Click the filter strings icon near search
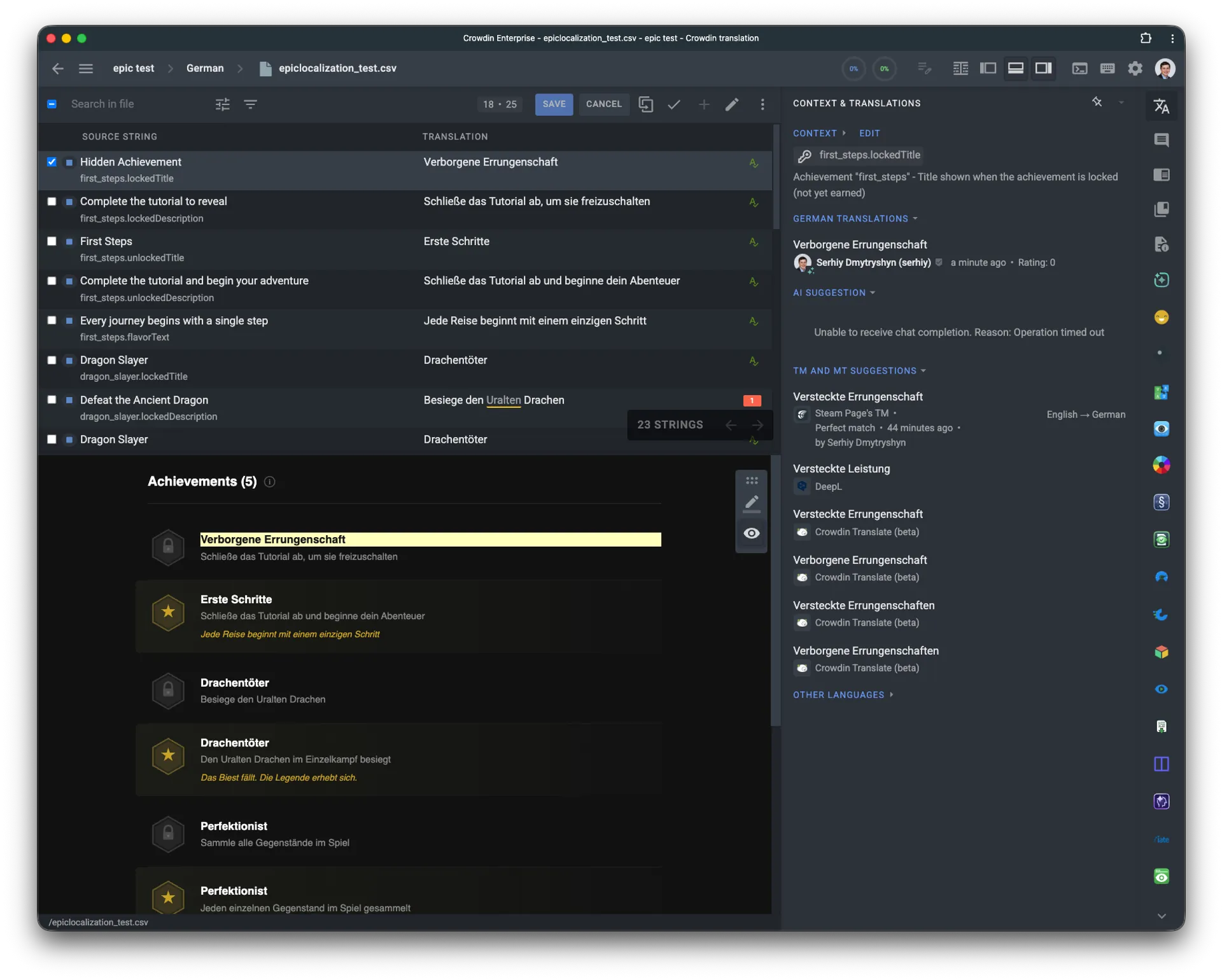This screenshot has height=980, width=1222. click(251, 104)
